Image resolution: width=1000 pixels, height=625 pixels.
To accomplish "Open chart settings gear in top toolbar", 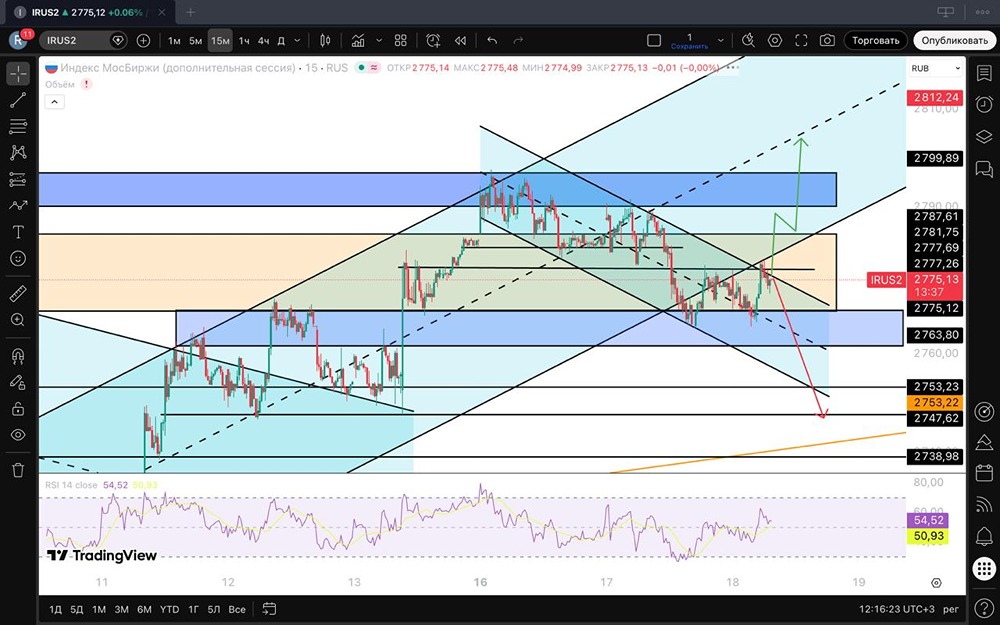I will [x=775, y=41].
